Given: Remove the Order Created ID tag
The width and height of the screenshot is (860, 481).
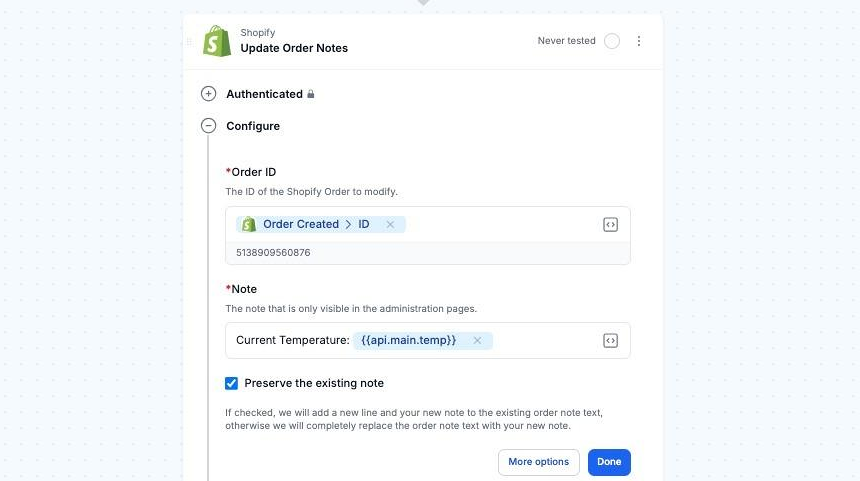Looking at the screenshot, I should click(390, 225).
